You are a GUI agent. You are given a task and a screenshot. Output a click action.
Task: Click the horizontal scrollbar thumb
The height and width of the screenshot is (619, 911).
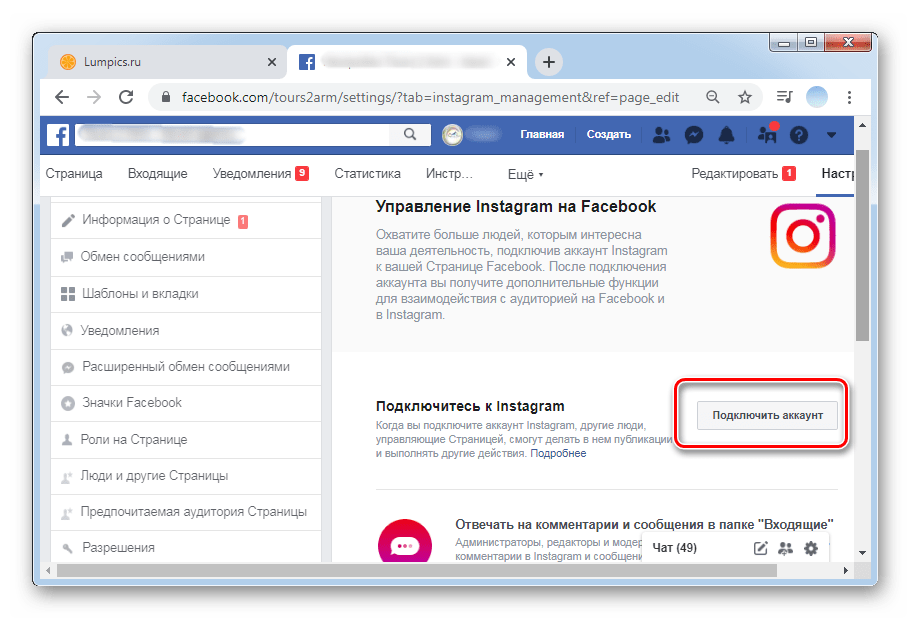(416, 571)
